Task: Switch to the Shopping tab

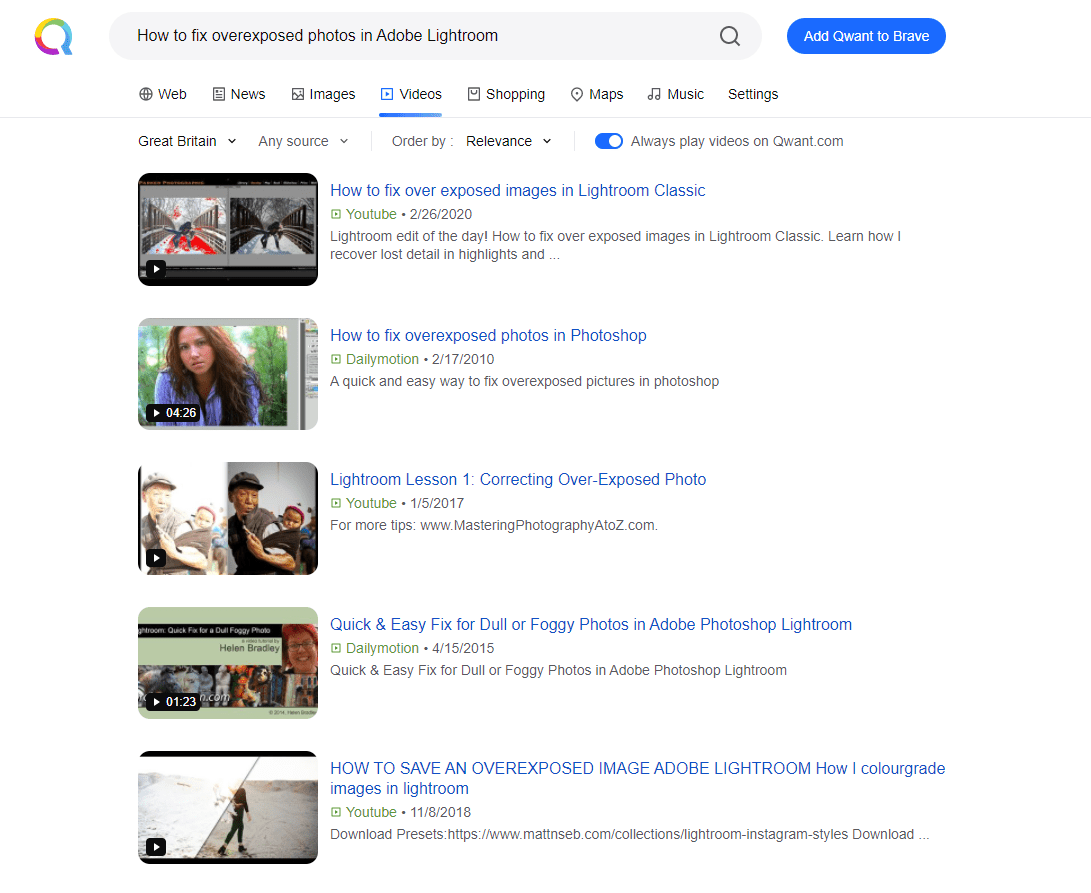Action: point(506,94)
